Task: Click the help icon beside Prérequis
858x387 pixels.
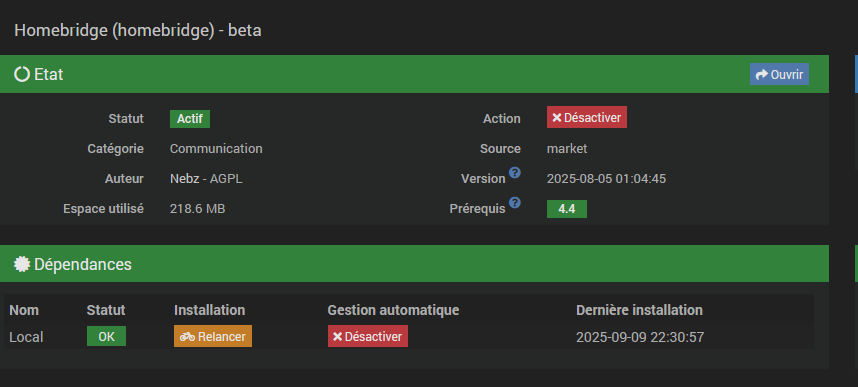Action: (514, 203)
